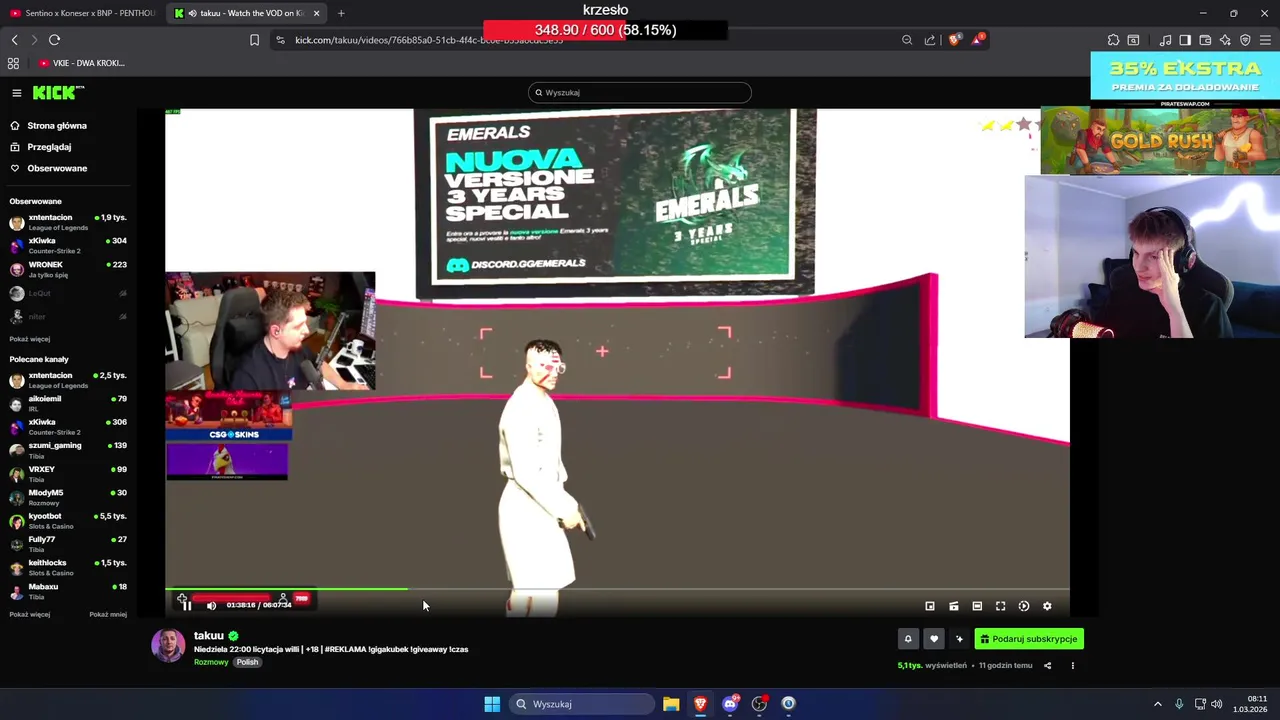Bookmark this page via bookmark icon
The image size is (1280, 720).
click(254, 40)
